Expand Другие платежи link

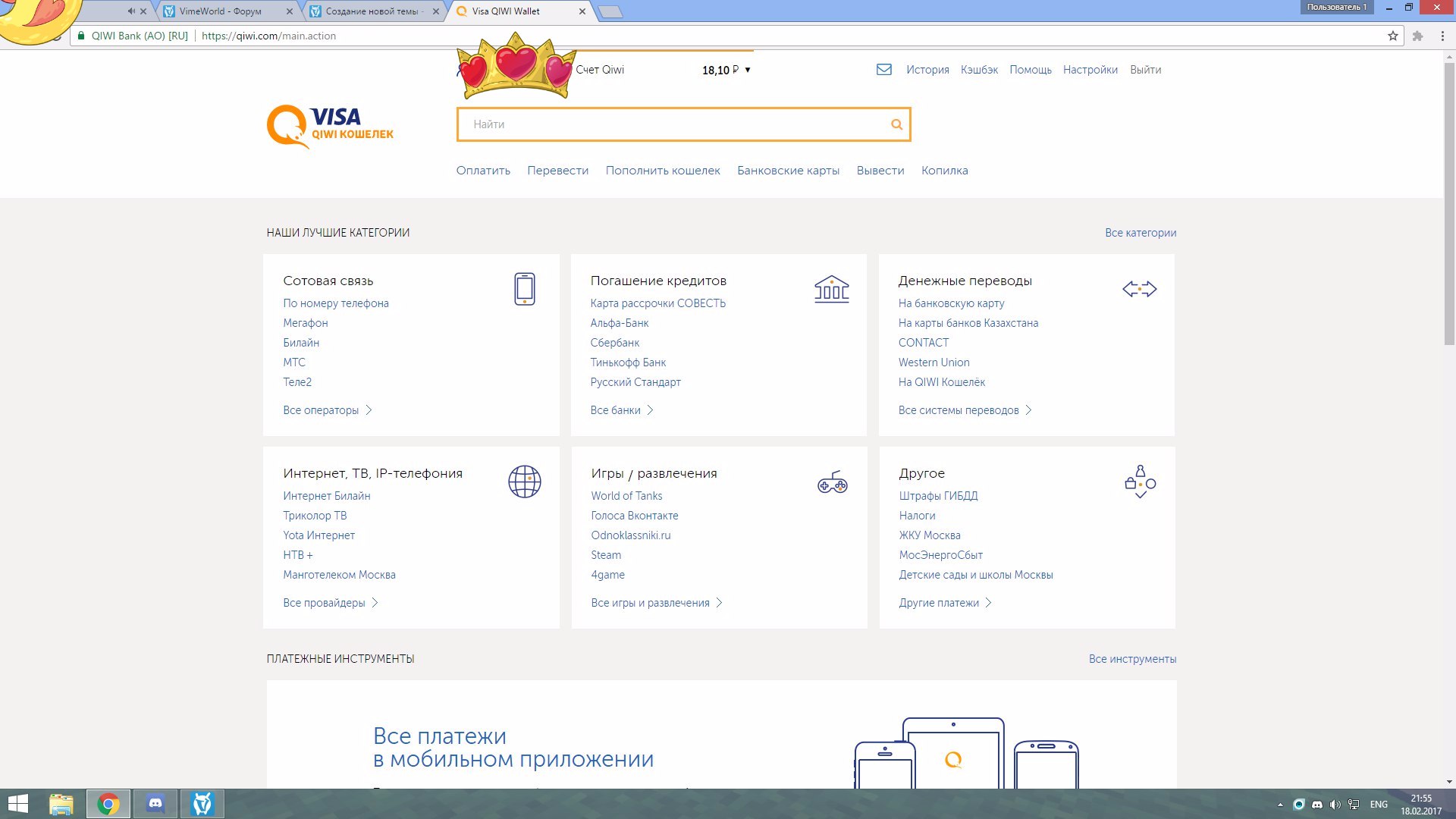point(946,603)
